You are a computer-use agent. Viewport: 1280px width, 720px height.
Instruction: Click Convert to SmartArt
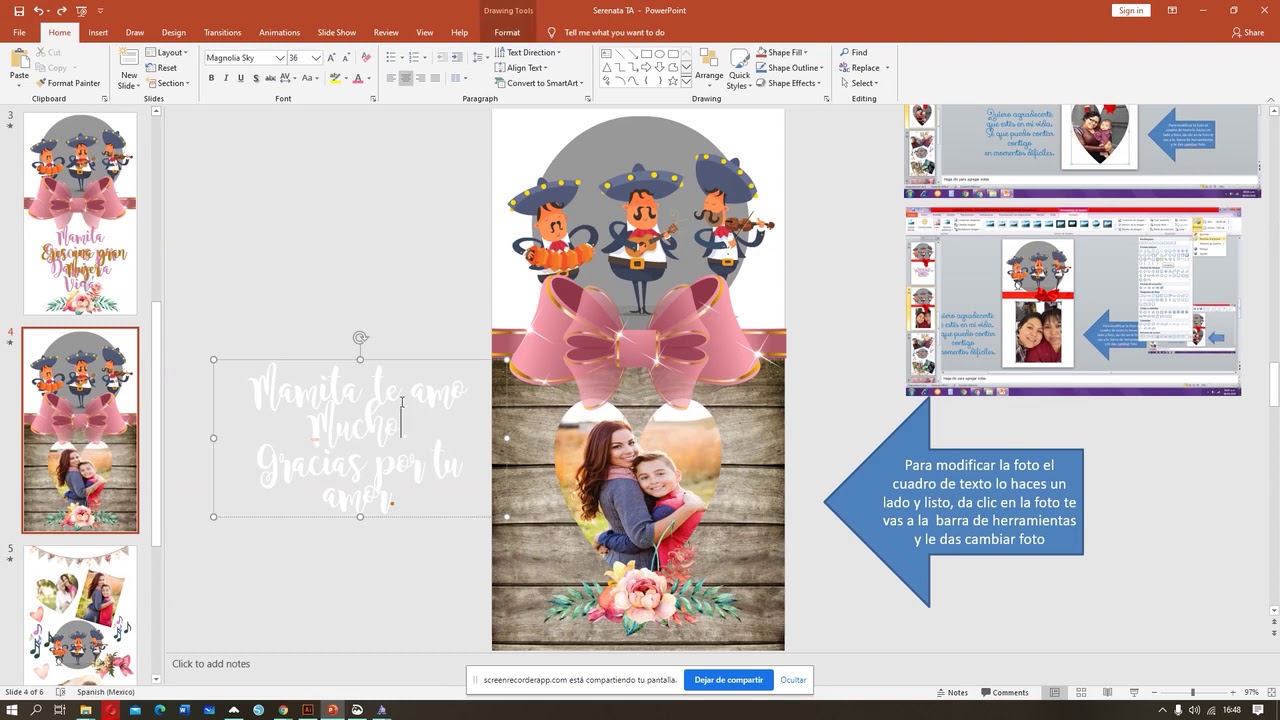[539, 83]
